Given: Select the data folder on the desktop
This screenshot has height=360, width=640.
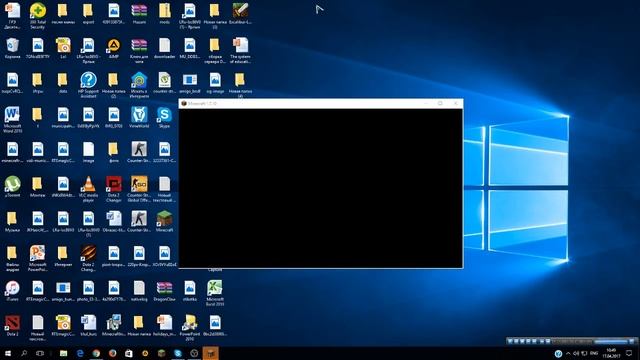Looking at the screenshot, I should (x=63, y=83).
